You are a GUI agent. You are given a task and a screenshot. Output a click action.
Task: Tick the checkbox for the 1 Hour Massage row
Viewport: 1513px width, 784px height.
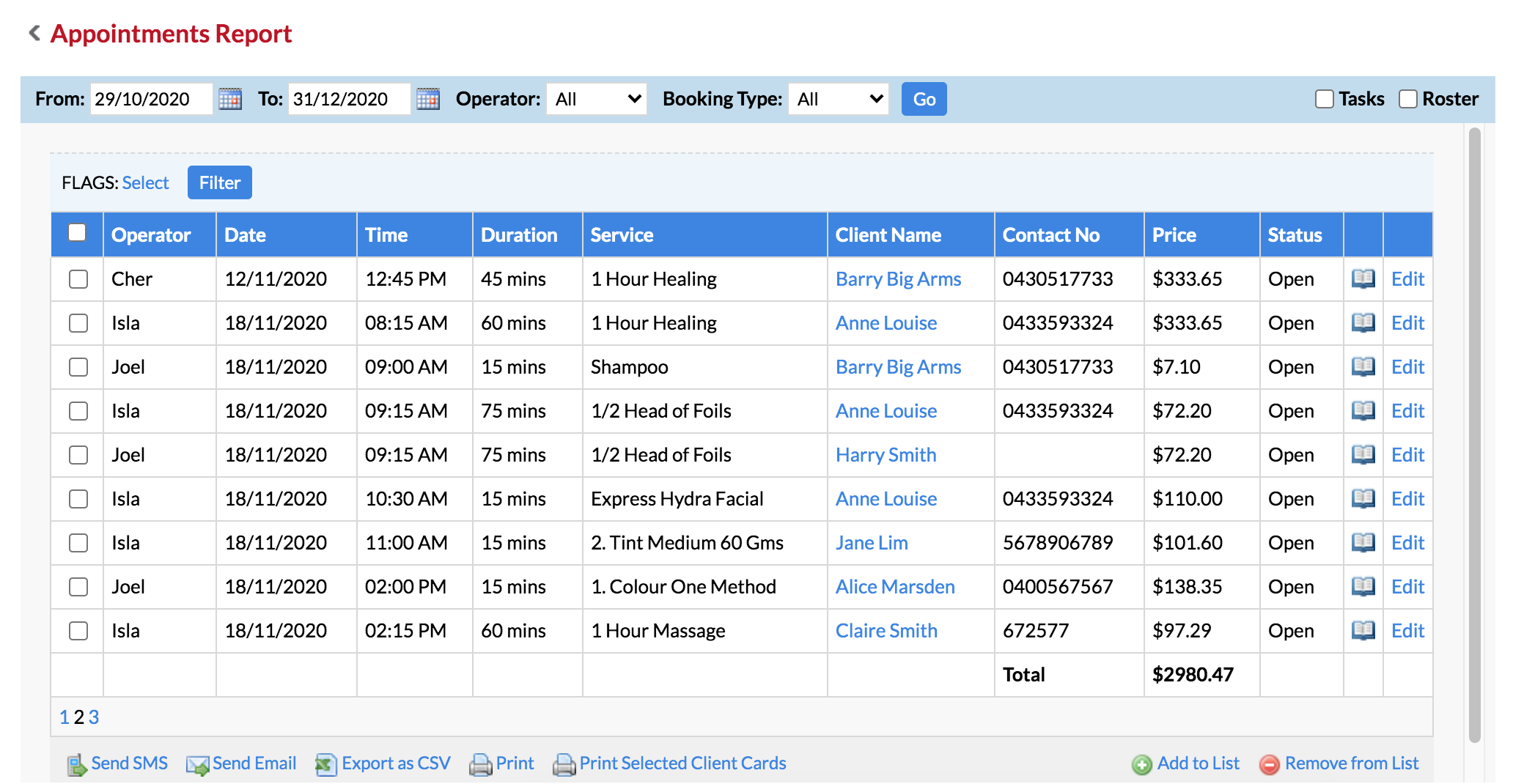click(78, 631)
